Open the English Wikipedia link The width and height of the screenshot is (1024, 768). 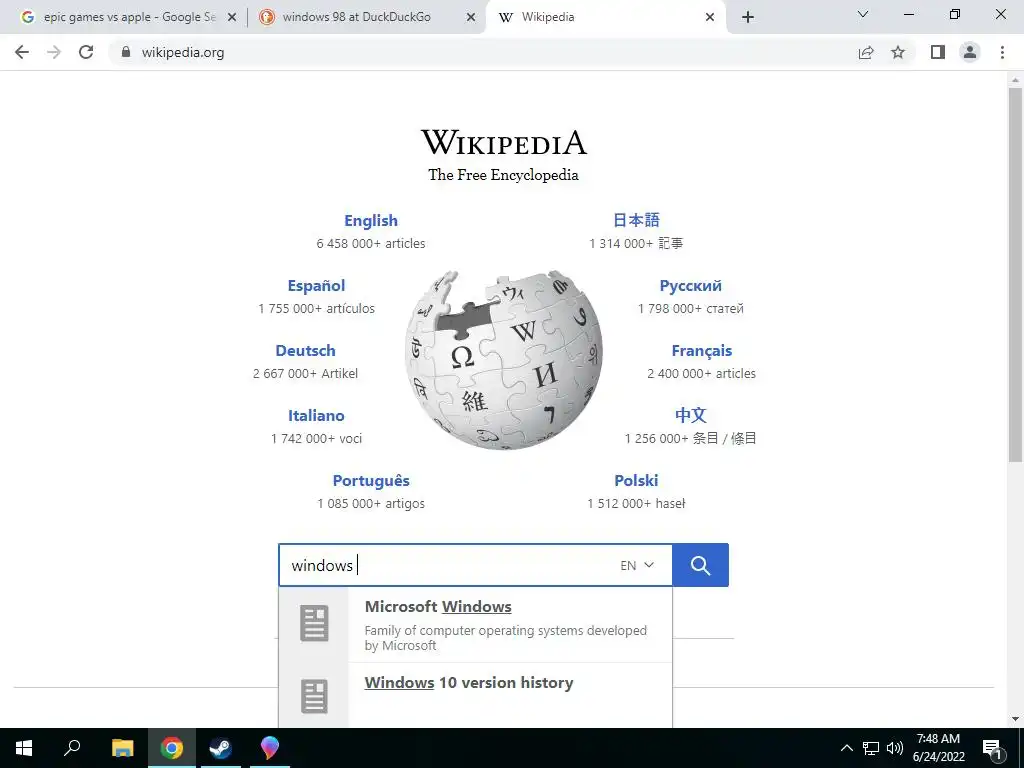tap(371, 221)
